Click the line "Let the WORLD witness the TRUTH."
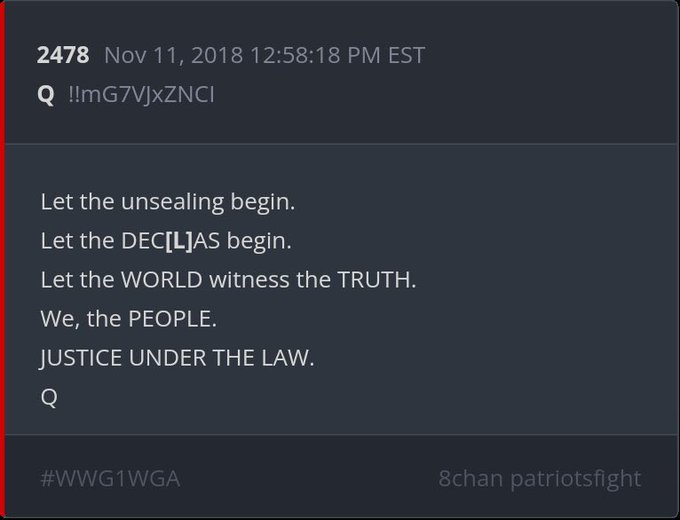This screenshot has height=520, width=680. point(229,280)
